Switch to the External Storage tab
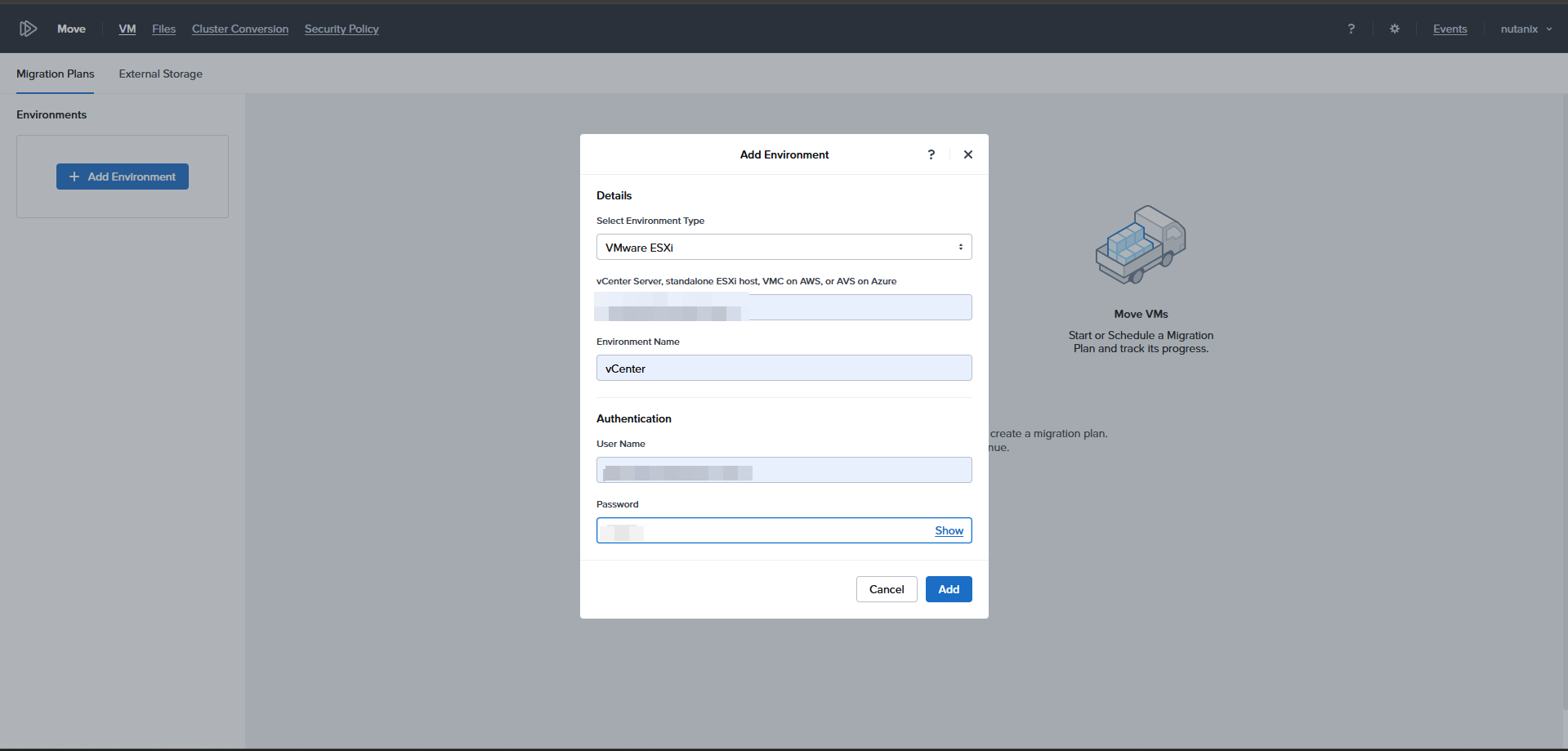This screenshot has height=751, width=1568. click(x=161, y=74)
